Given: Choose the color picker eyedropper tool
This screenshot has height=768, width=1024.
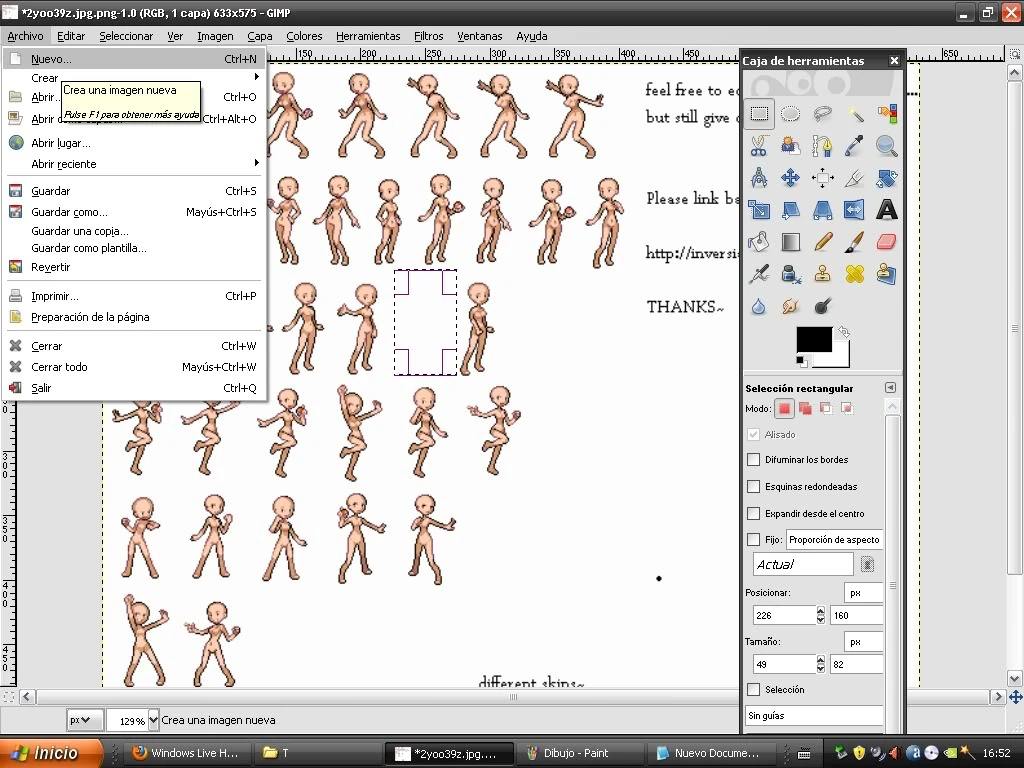Looking at the screenshot, I should [x=855, y=145].
